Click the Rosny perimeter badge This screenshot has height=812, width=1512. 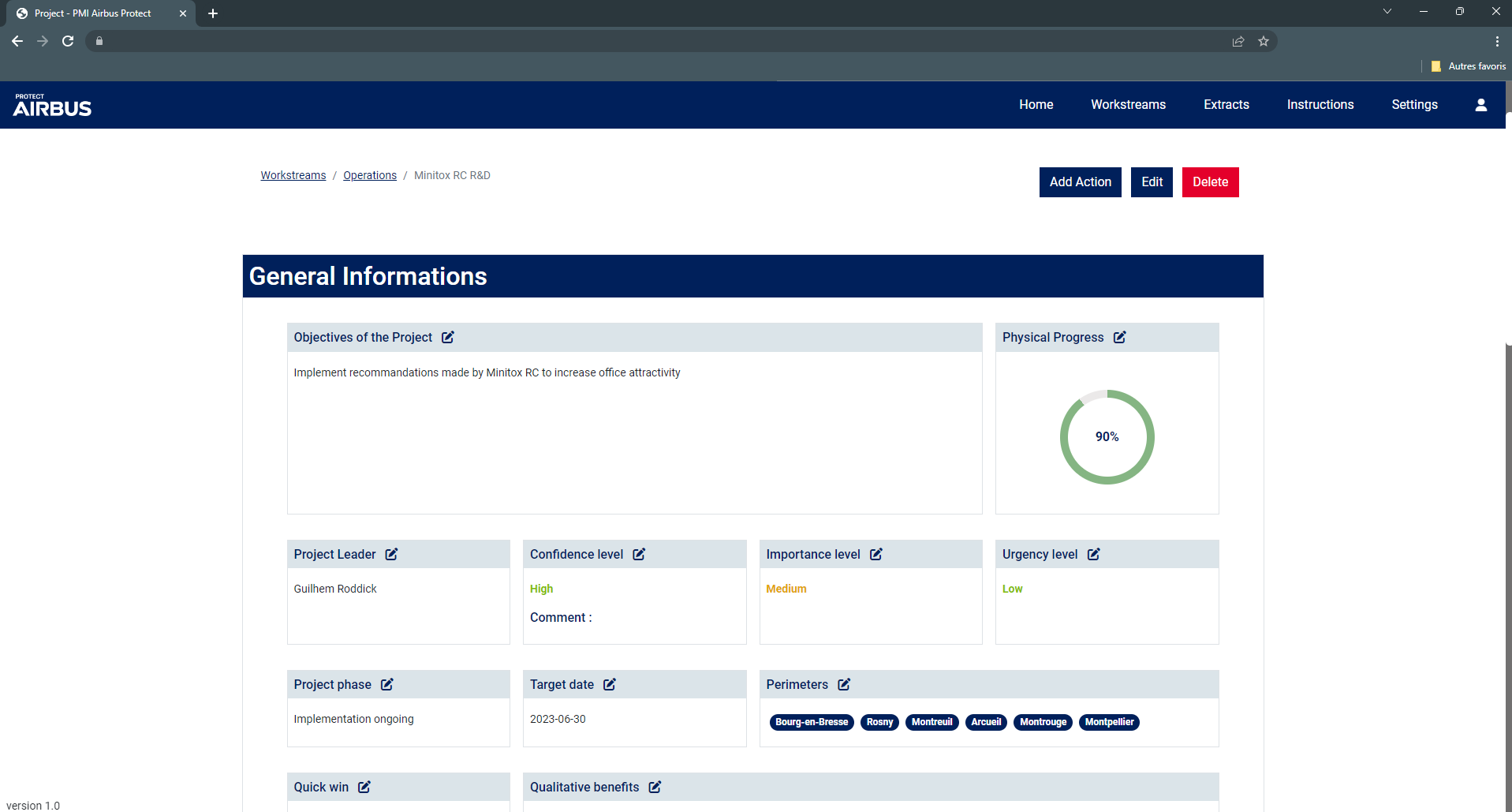(879, 722)
